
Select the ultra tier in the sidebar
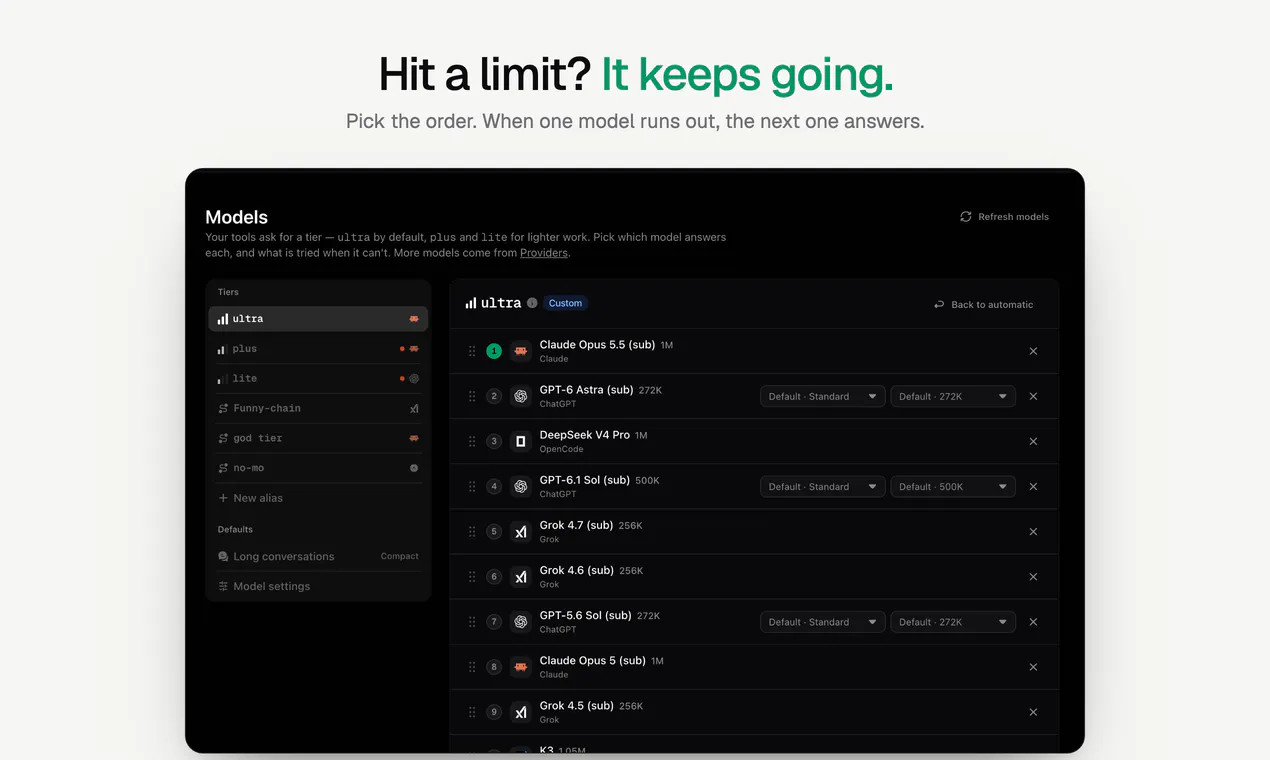click(x=318, y=319)
